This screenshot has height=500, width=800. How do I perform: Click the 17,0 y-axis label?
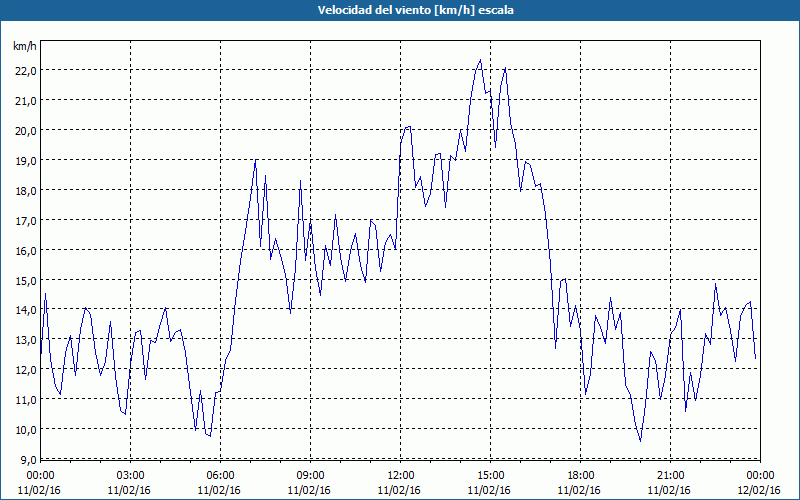[26, 221]
